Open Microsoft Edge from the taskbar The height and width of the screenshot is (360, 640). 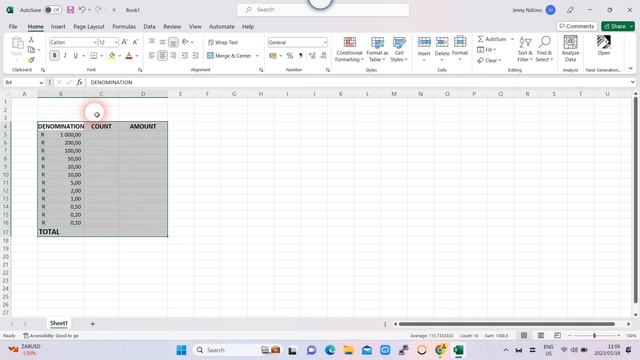point(330,350)
